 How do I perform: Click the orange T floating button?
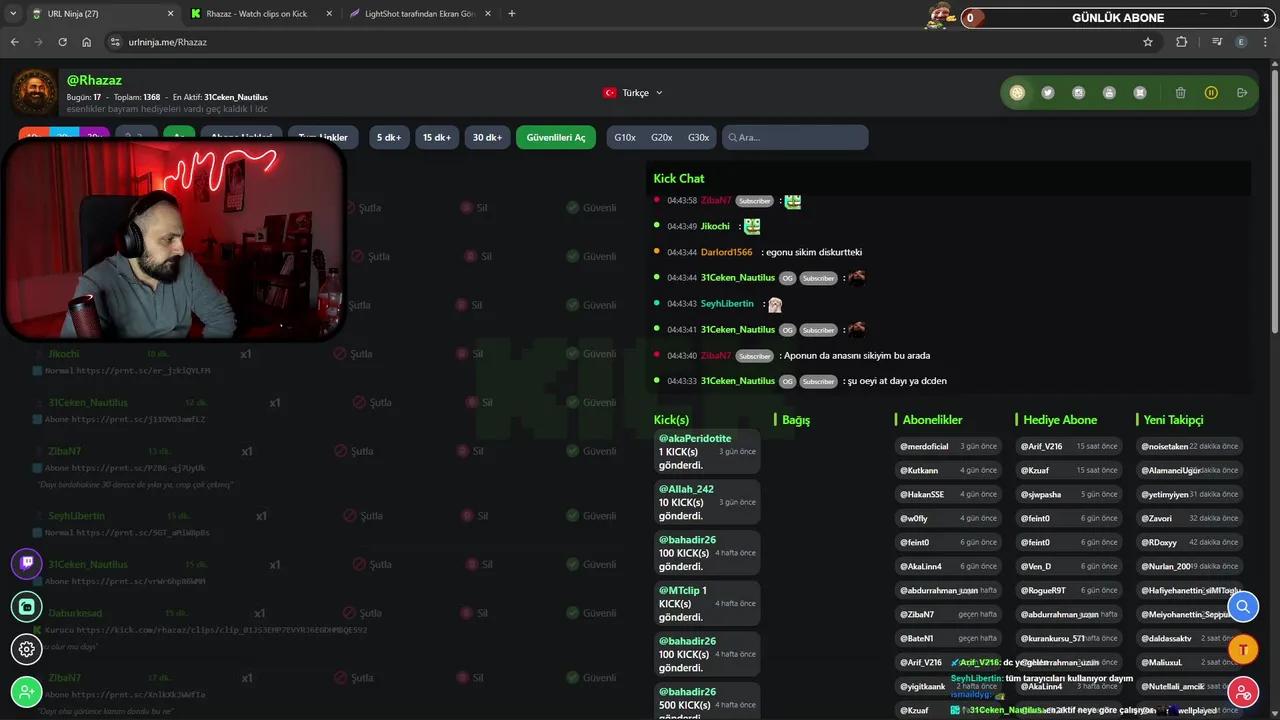pos(1243,649)
